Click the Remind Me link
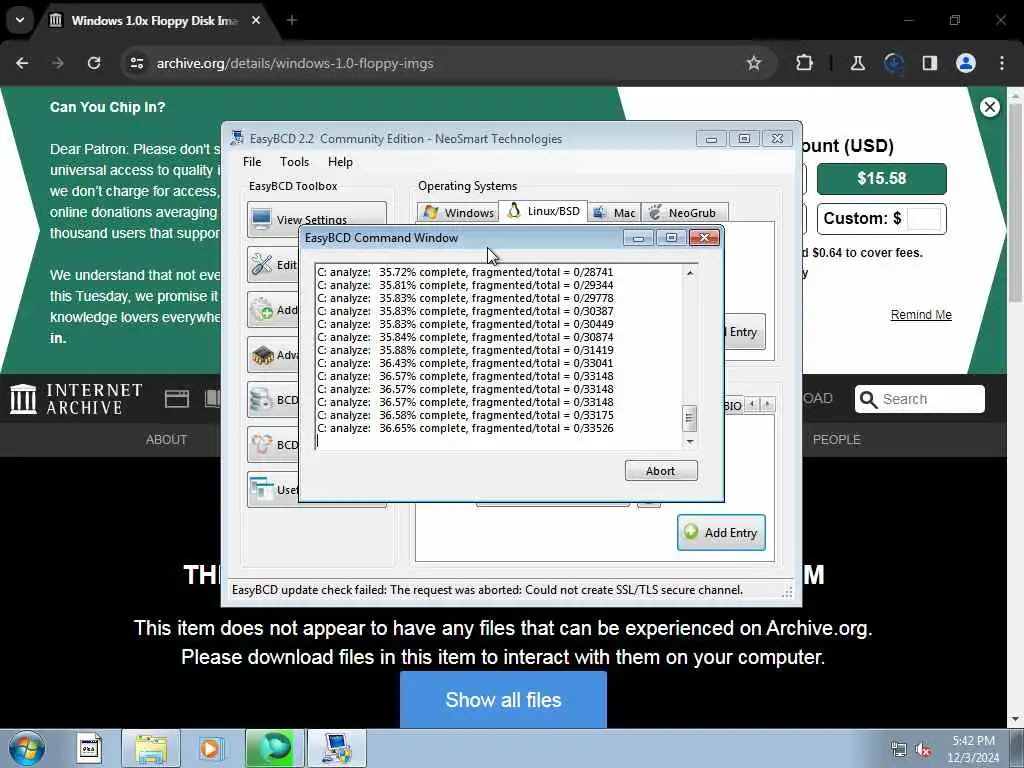The image size is (1024, 768). click(921, 315)
